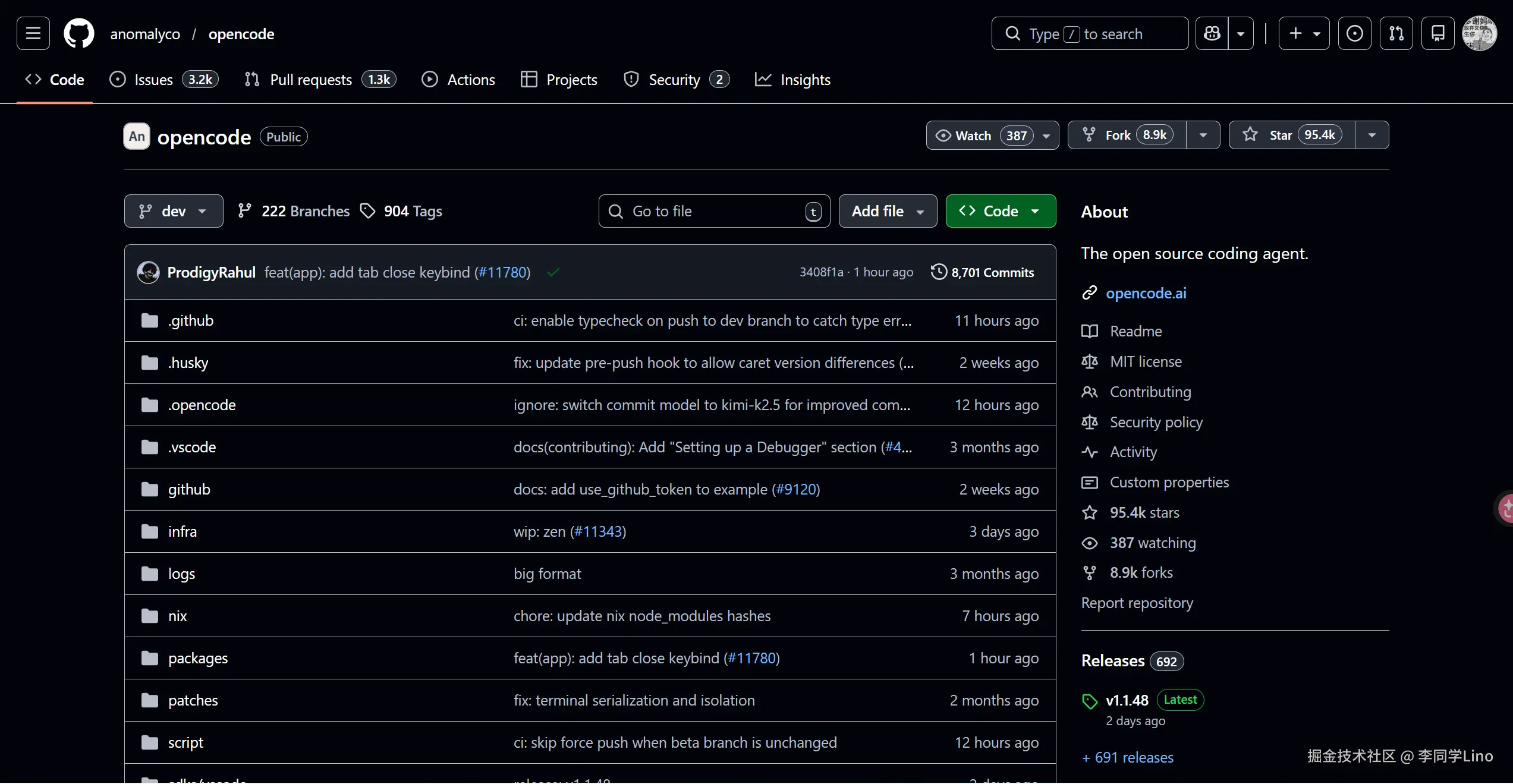1513x784 pixels.
Task: Open the + 691 releases link
Action: [x=1127, y=758]
